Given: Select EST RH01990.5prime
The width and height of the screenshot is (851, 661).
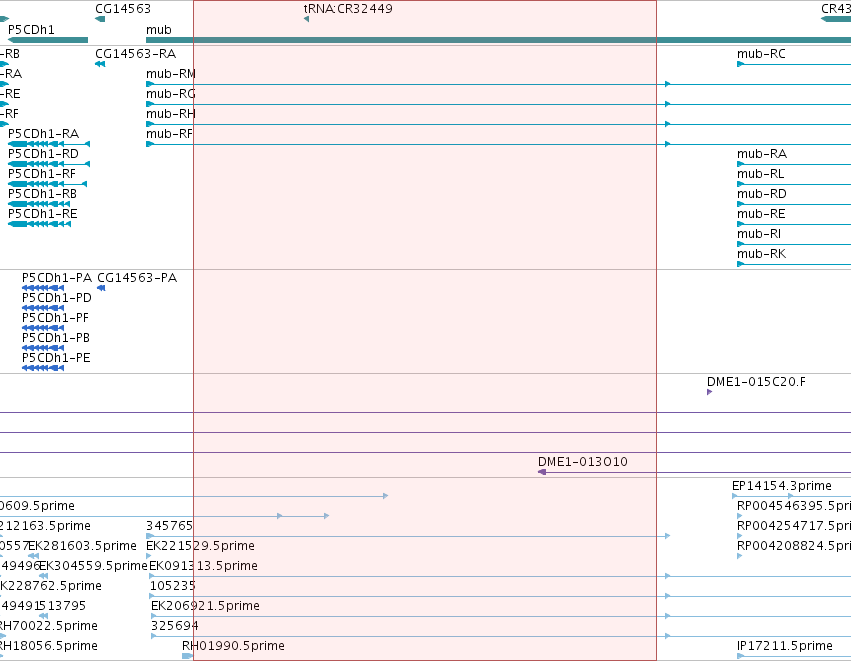Looking at the screenshot, I should click(233, 646).
